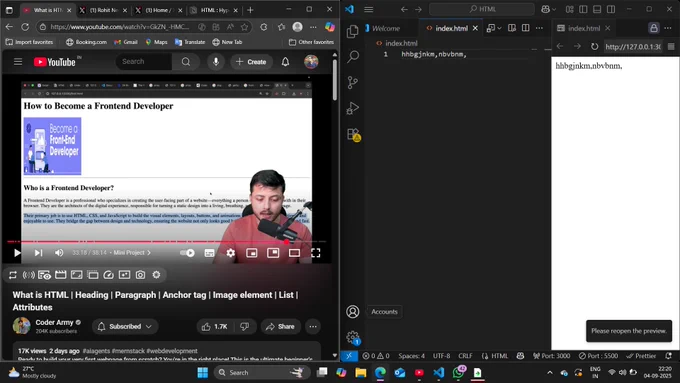Viewport: 680px width, 383px height.
Task: Toggle VS Code secondary side bar layout
Action: pyautogui.click(x=611, y=9)
